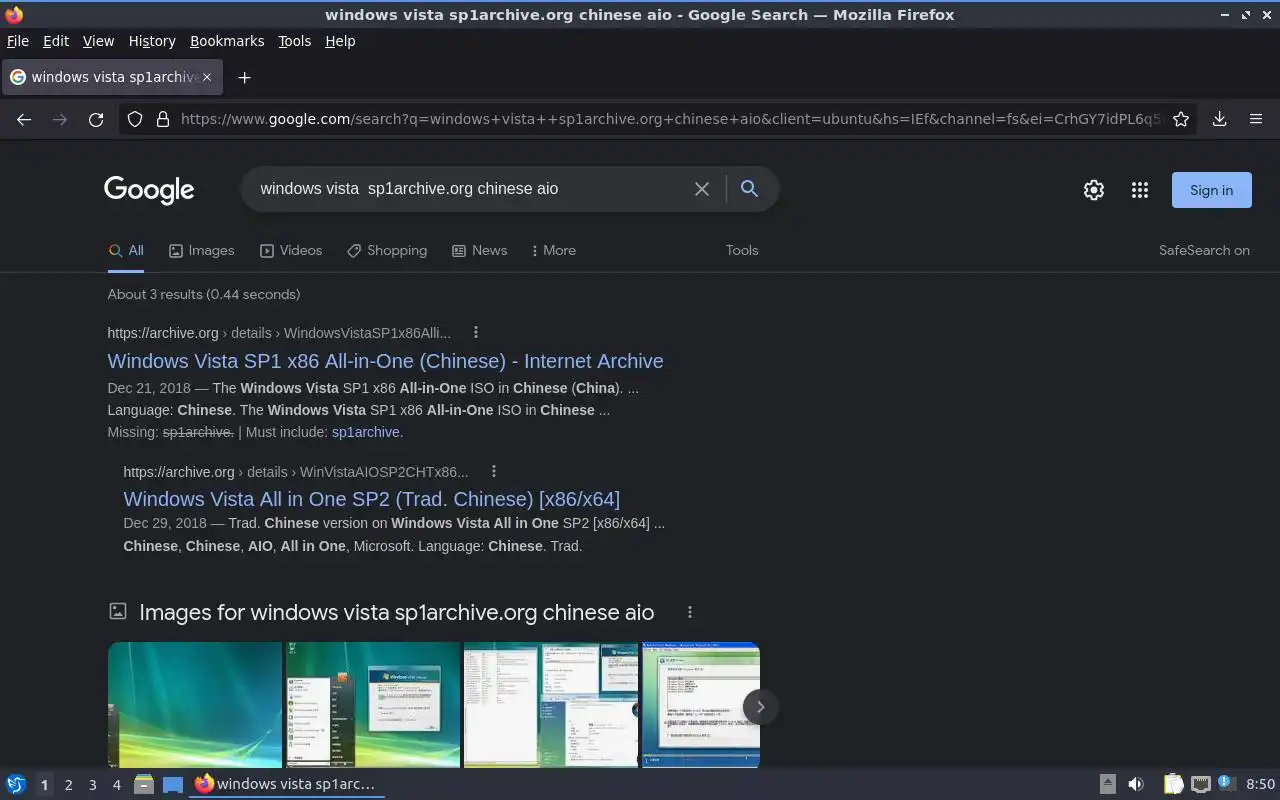Open the volume control in system tray
The width and height of the screenshot is (1280, 800).
pyautogui.click(x=1135, y=785)
